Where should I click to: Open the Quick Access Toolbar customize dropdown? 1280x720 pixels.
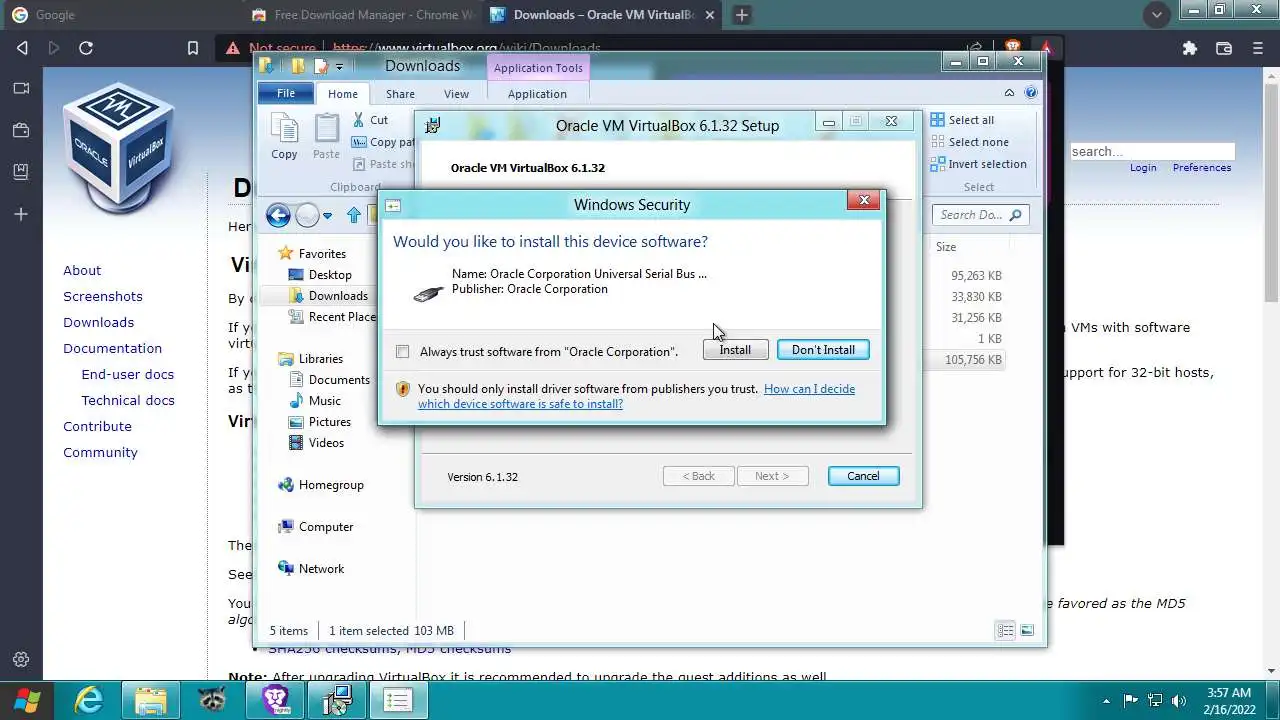click(339, 67)
